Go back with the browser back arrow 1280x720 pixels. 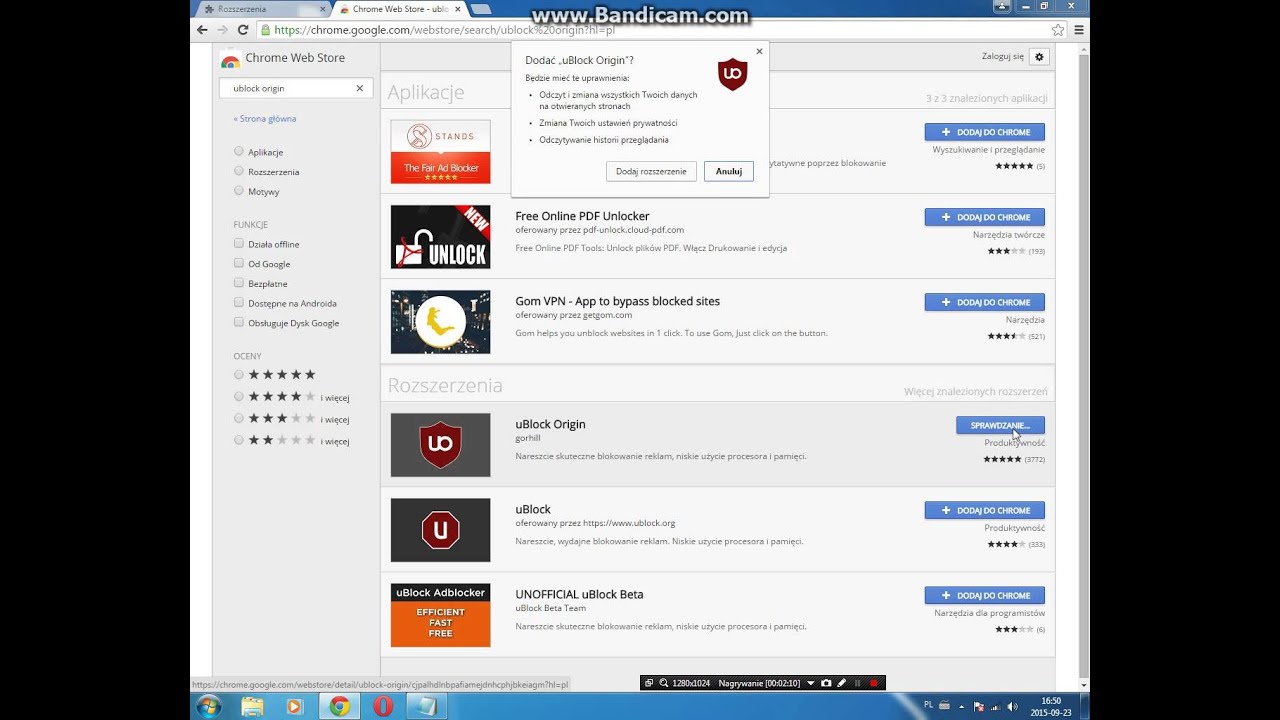click(x=202, y=30)
